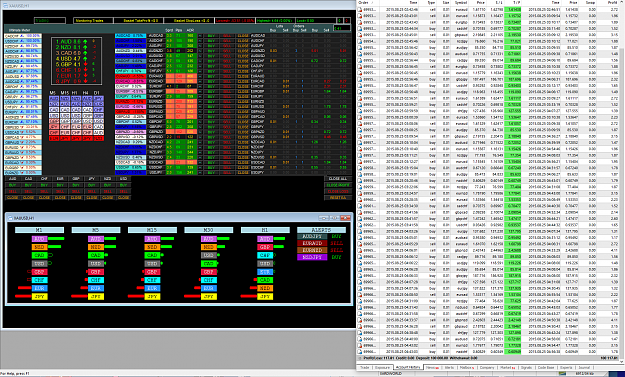Image resolution: width=625 pixels, height=377 pixels.
Task: Click the Basket TakeProfit box
Action: 138,20
